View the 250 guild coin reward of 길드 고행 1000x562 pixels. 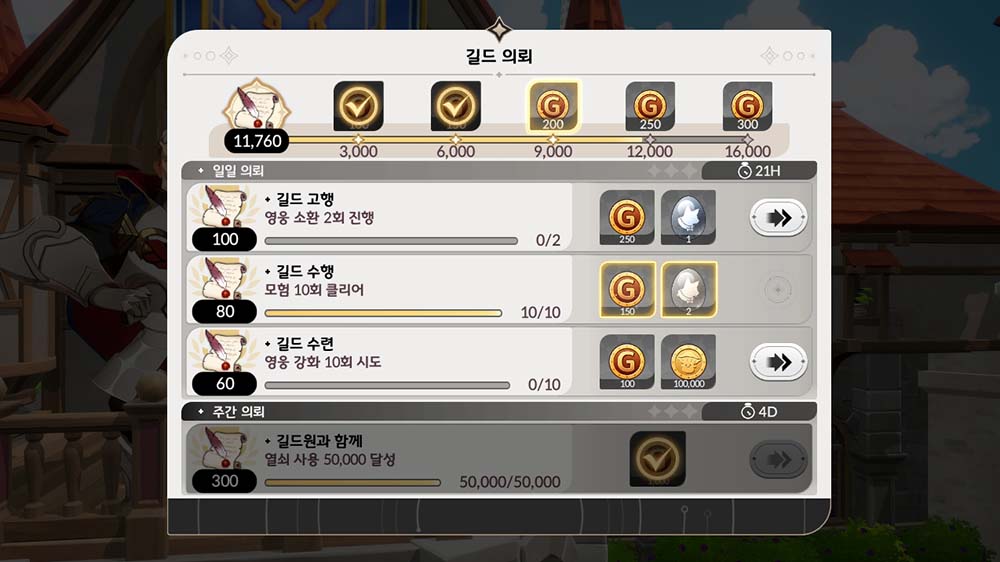coord(627,218)
